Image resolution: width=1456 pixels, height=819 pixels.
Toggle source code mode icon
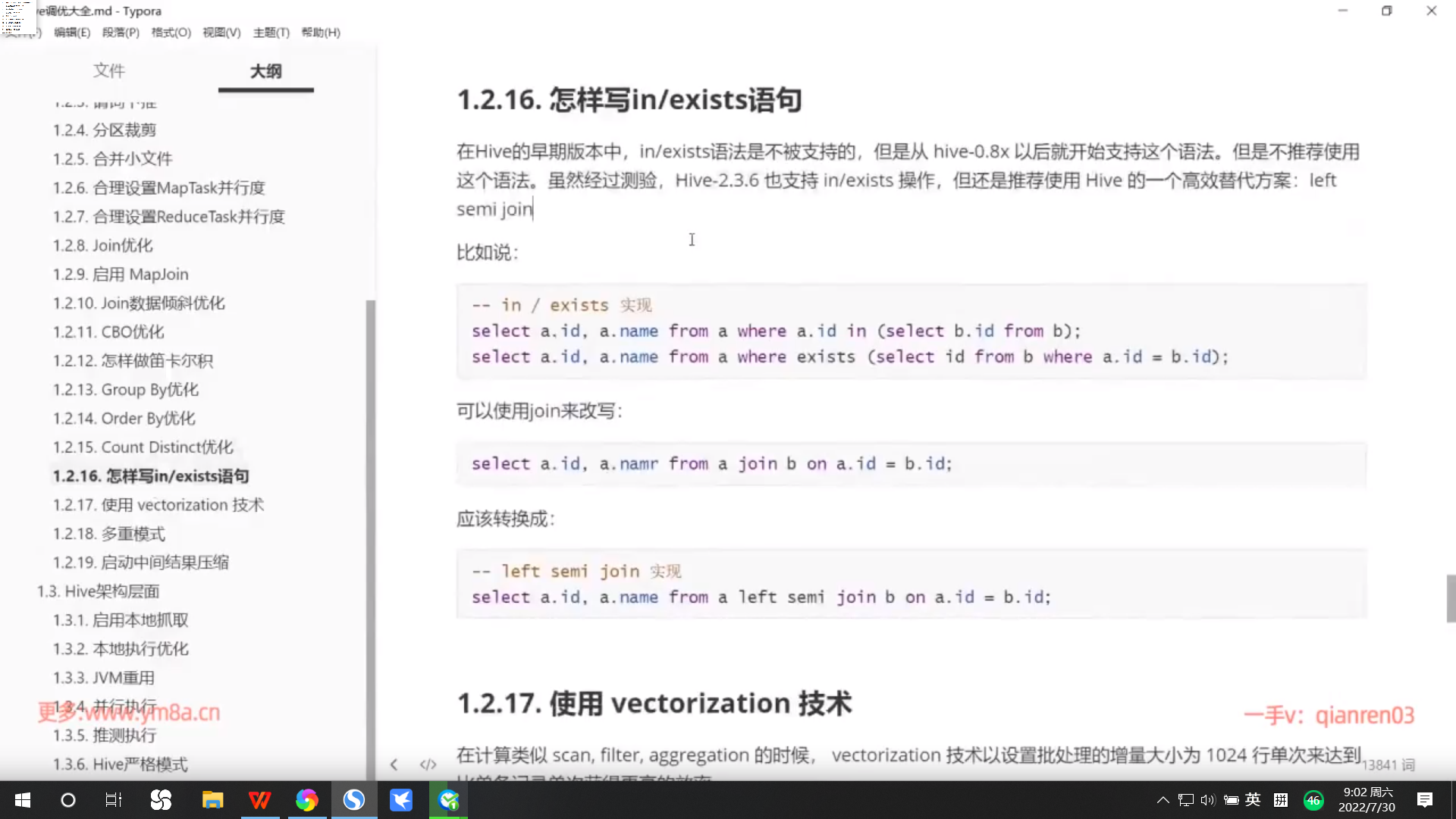[428, 764]
